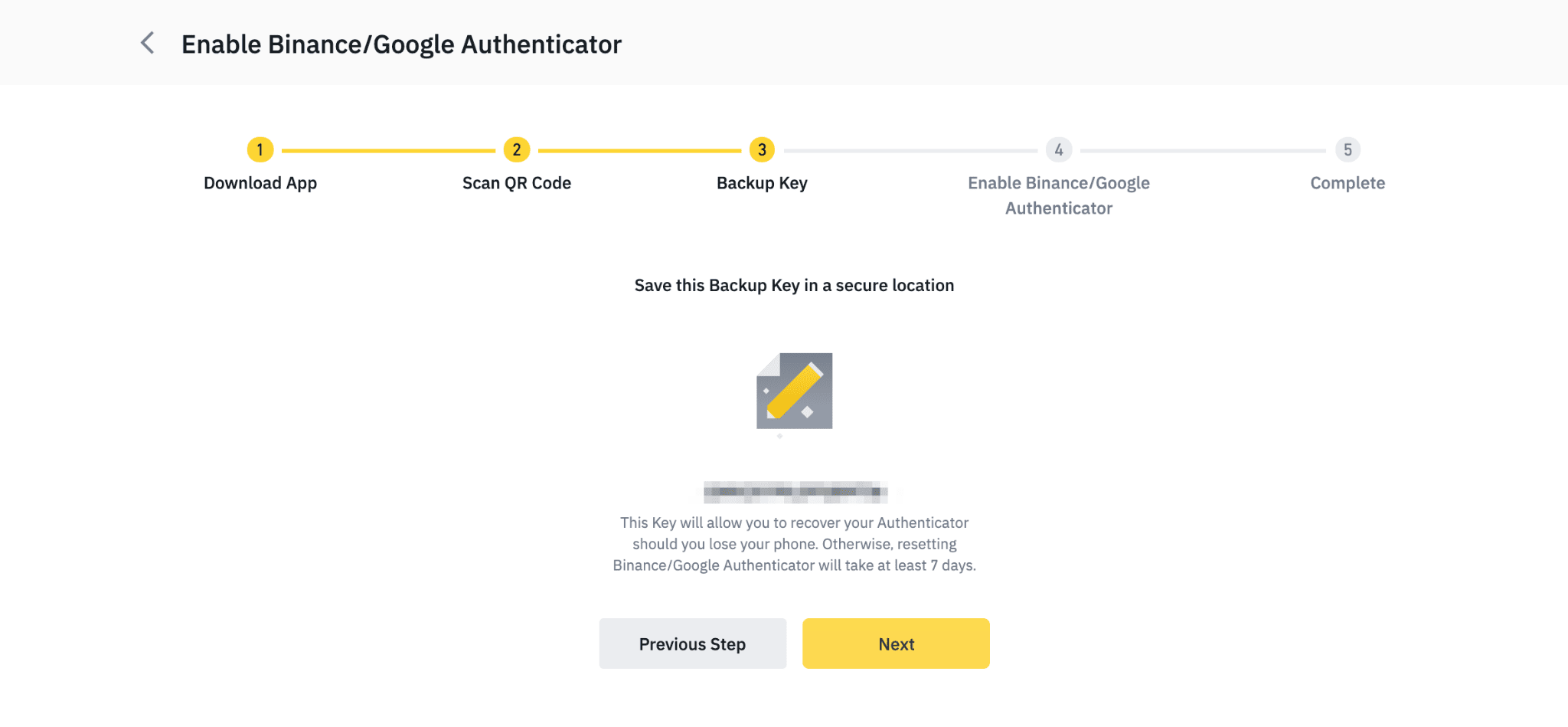This screenshot has height=727, width=1568.
Task: Click step 3 circle icon
Action: [762, 149]
